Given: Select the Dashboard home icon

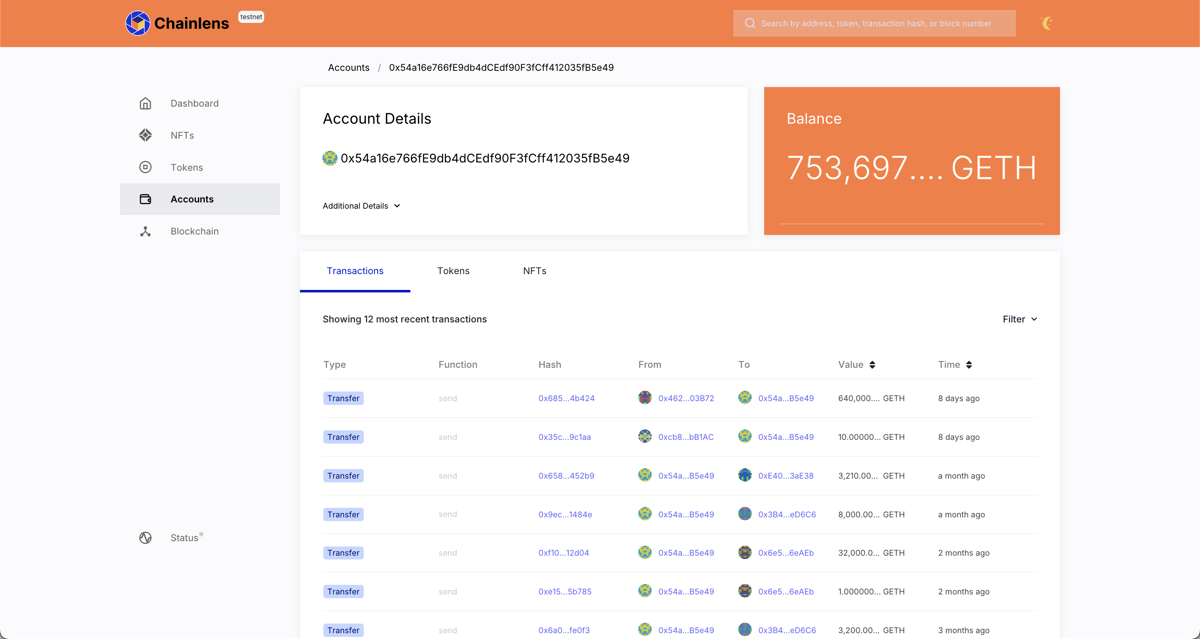Looking at the screenshot, I should coord(145,103).
